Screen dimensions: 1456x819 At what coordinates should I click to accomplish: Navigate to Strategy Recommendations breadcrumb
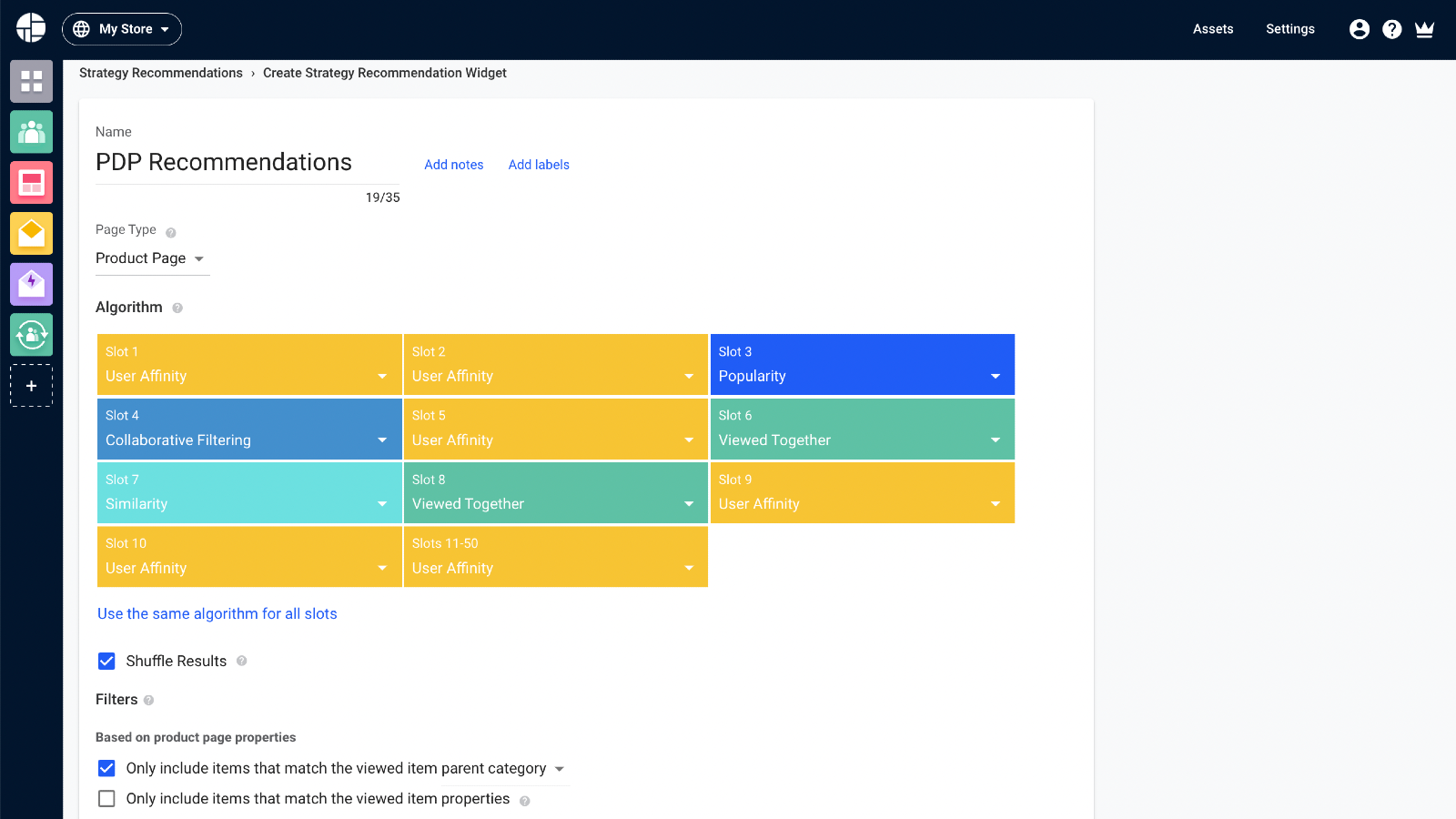160,73
